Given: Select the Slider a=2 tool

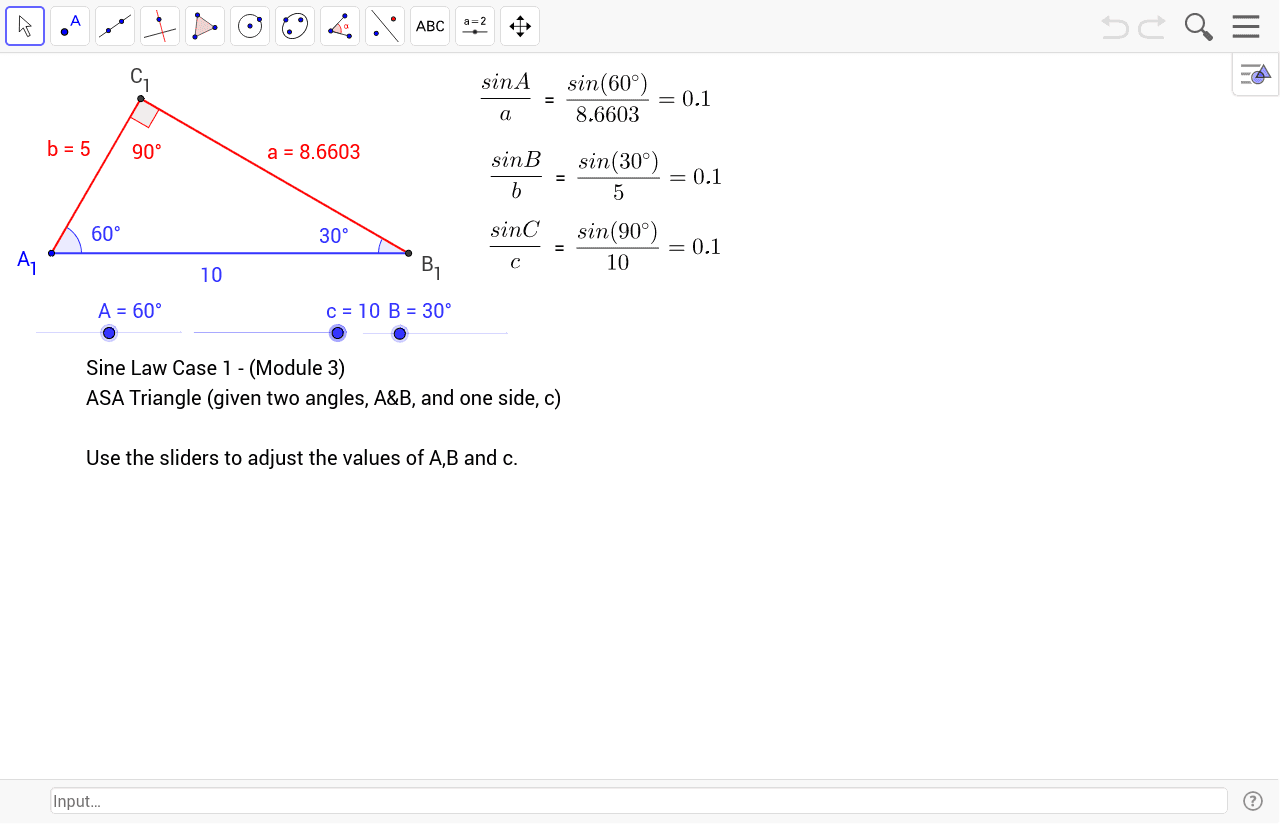Looking at the screenshot, I should click(475, 26).
